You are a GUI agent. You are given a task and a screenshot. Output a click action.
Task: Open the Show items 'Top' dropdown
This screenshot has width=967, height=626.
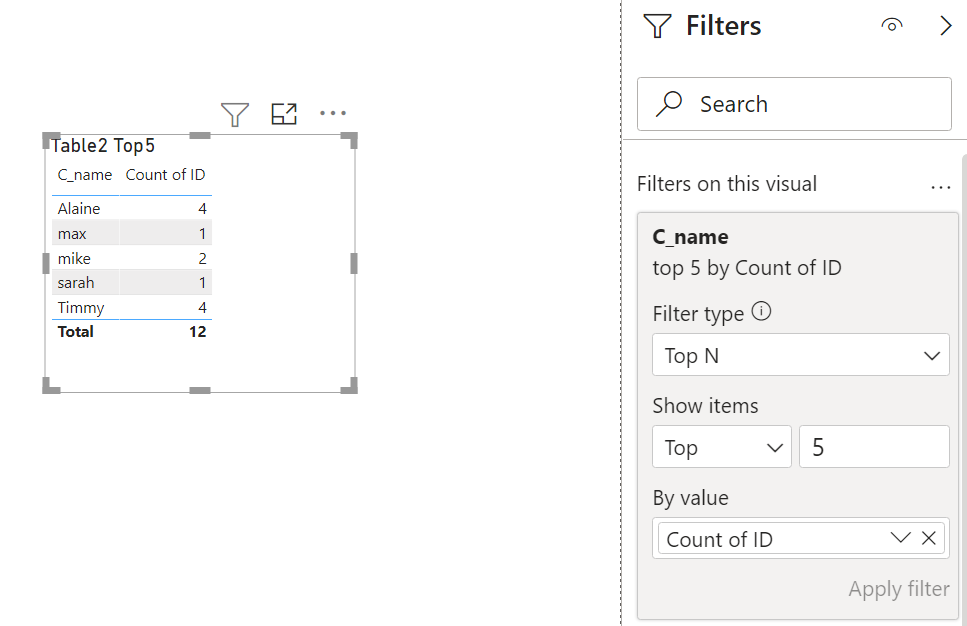pyautogui.click(x=722, y=447)
